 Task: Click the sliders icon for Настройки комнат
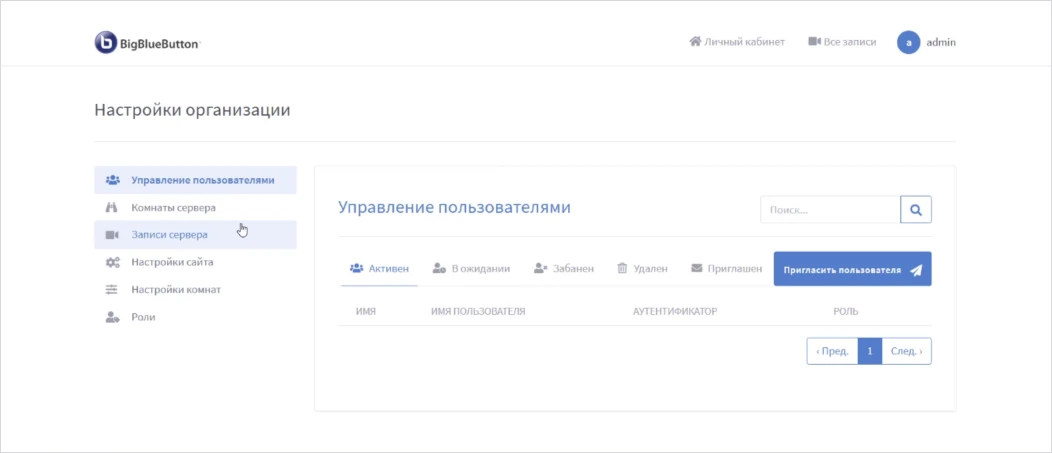pos(112,290)
